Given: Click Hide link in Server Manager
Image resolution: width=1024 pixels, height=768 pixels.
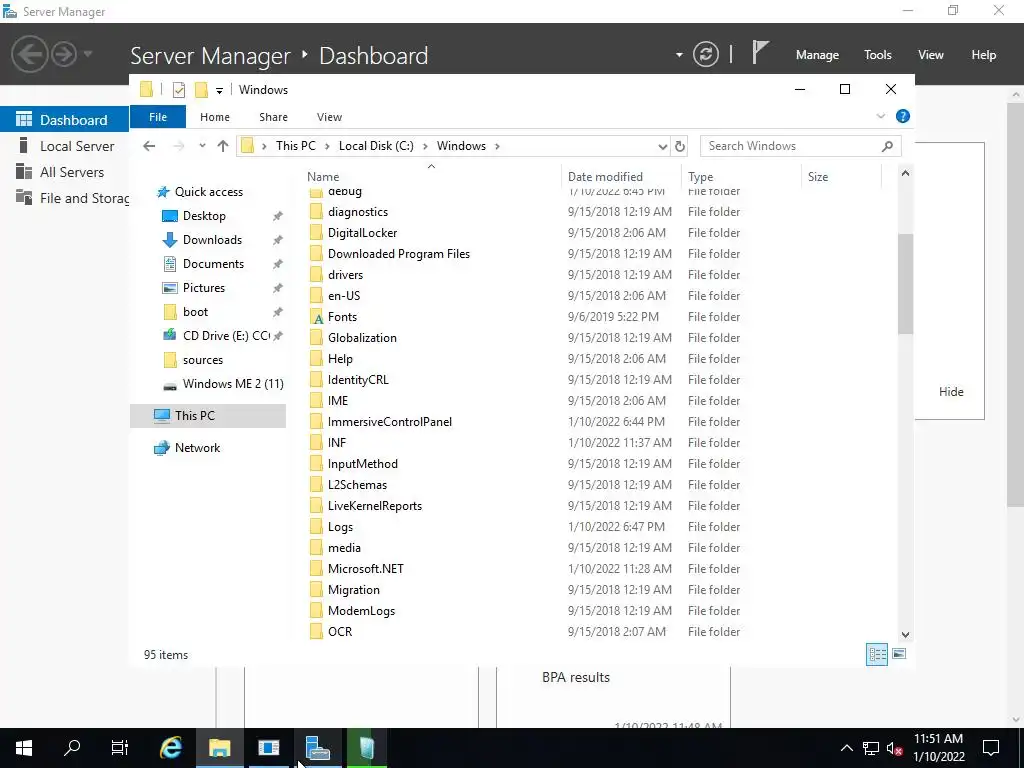Looking at the screenshot, I should coord(951,392).
